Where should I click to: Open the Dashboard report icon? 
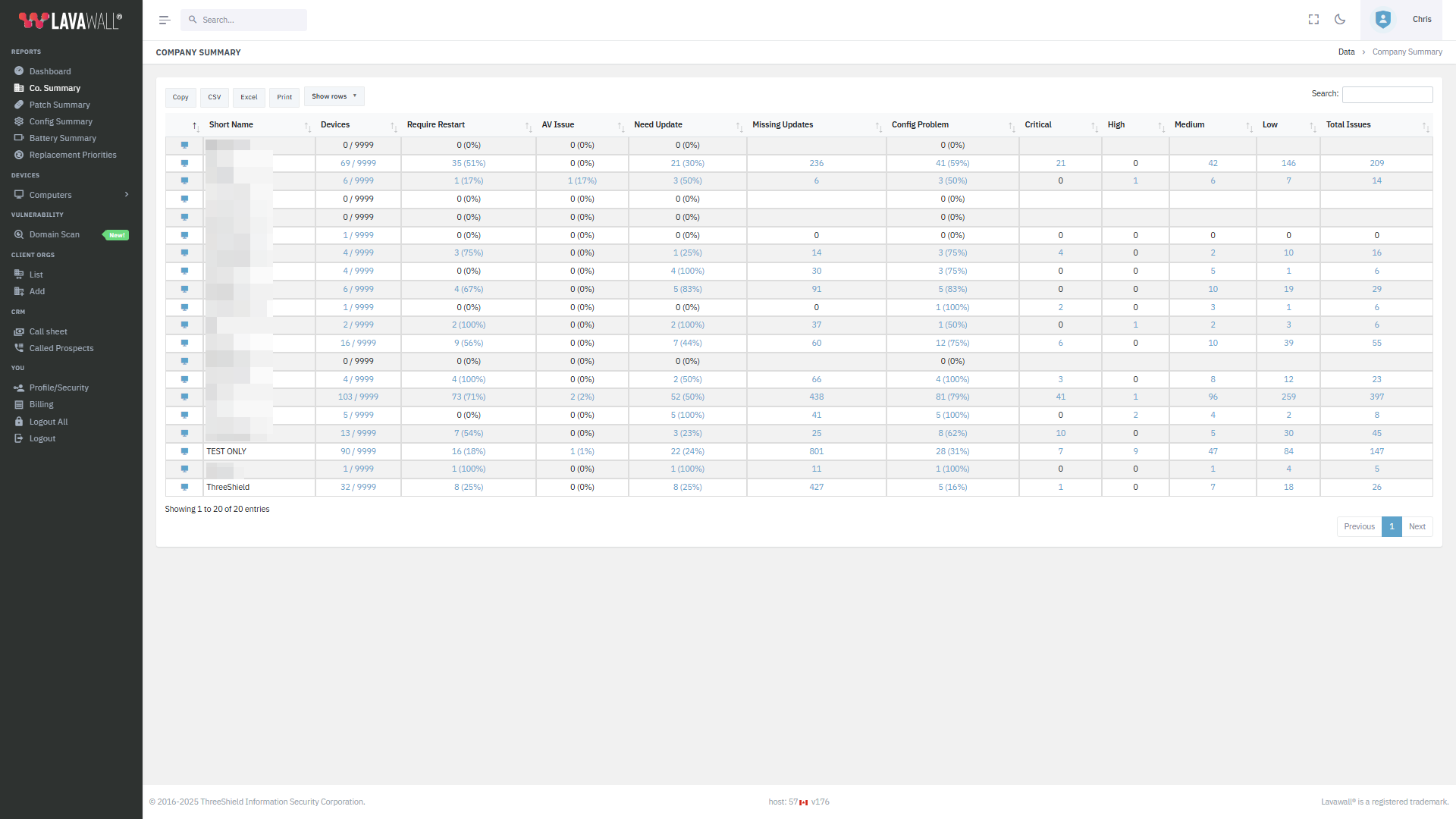(x=19, y=71)
